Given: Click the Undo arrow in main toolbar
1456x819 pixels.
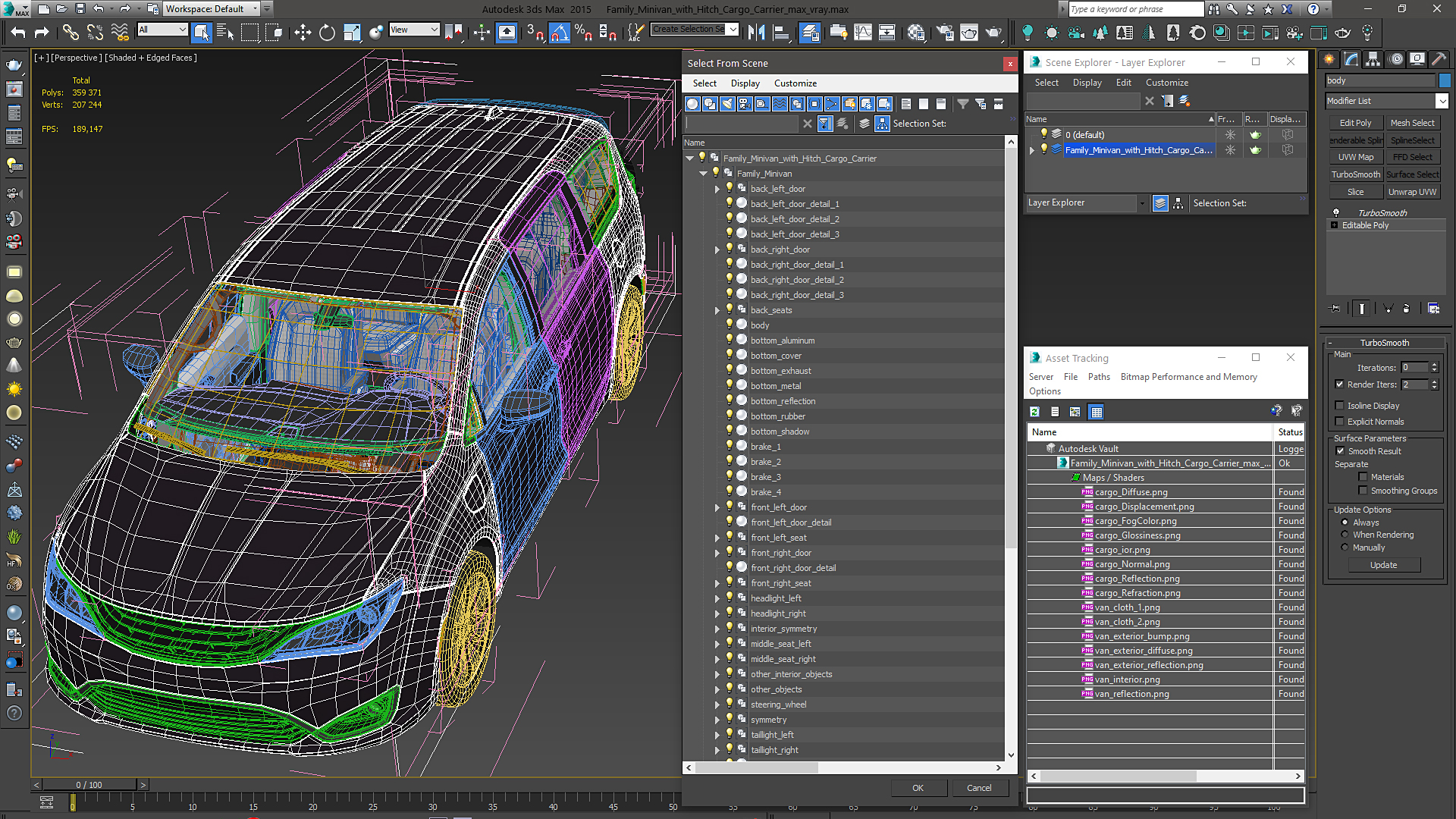Looking at the screenshot, I should 18,32.
